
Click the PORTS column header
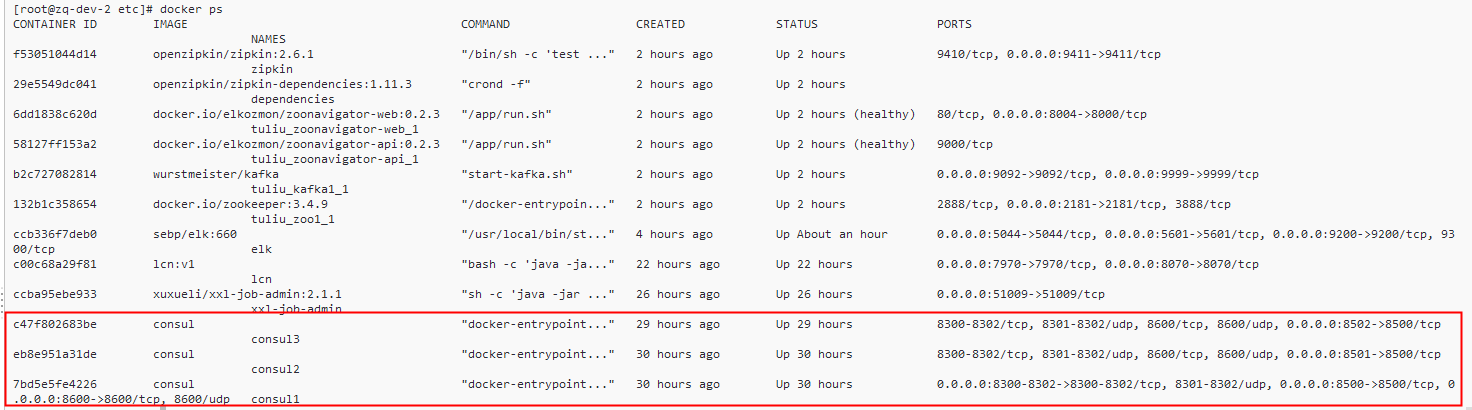pyautogui.click(x=954, y=24)
